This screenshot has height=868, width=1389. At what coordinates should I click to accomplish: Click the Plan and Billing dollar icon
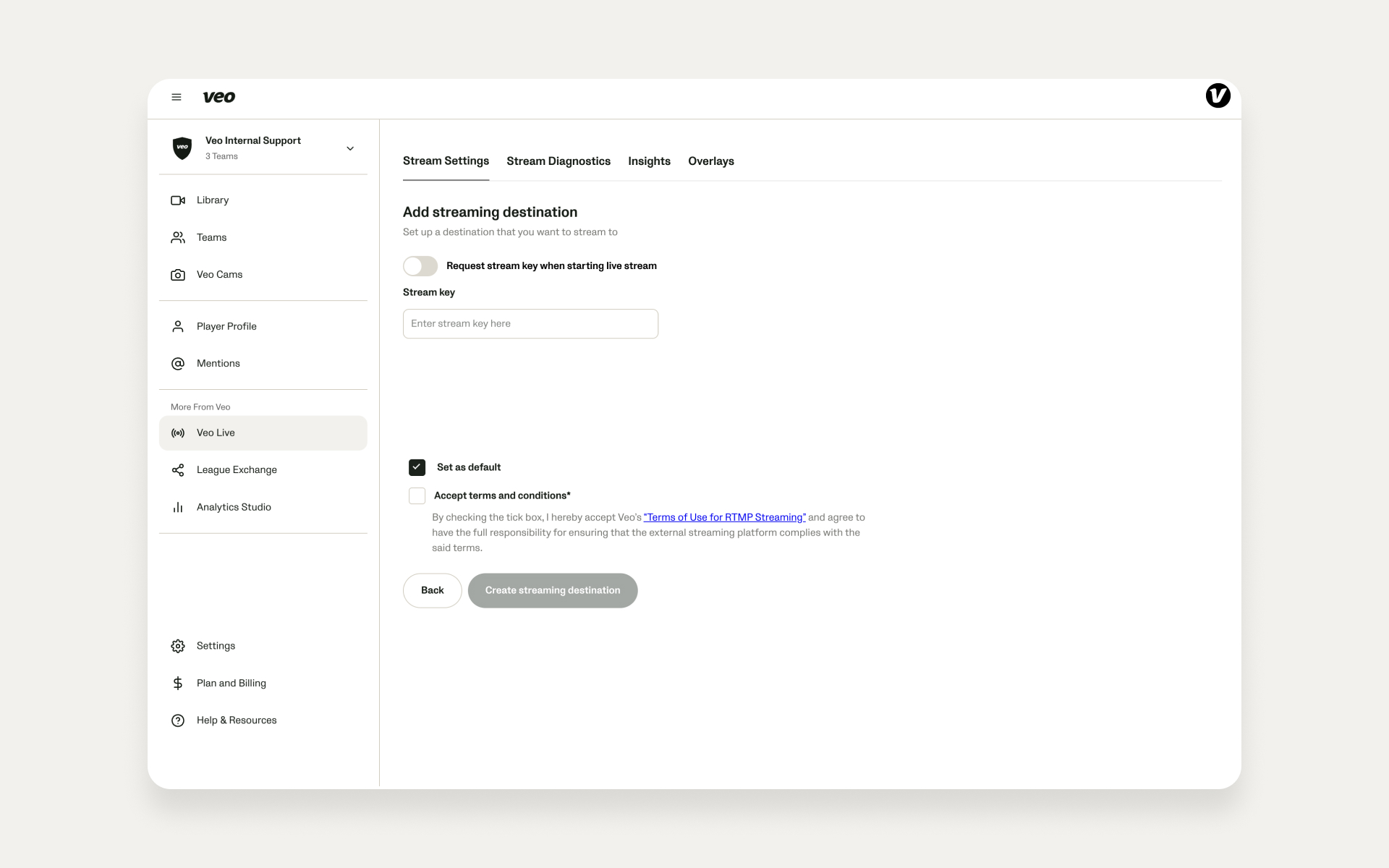(178, 683)
